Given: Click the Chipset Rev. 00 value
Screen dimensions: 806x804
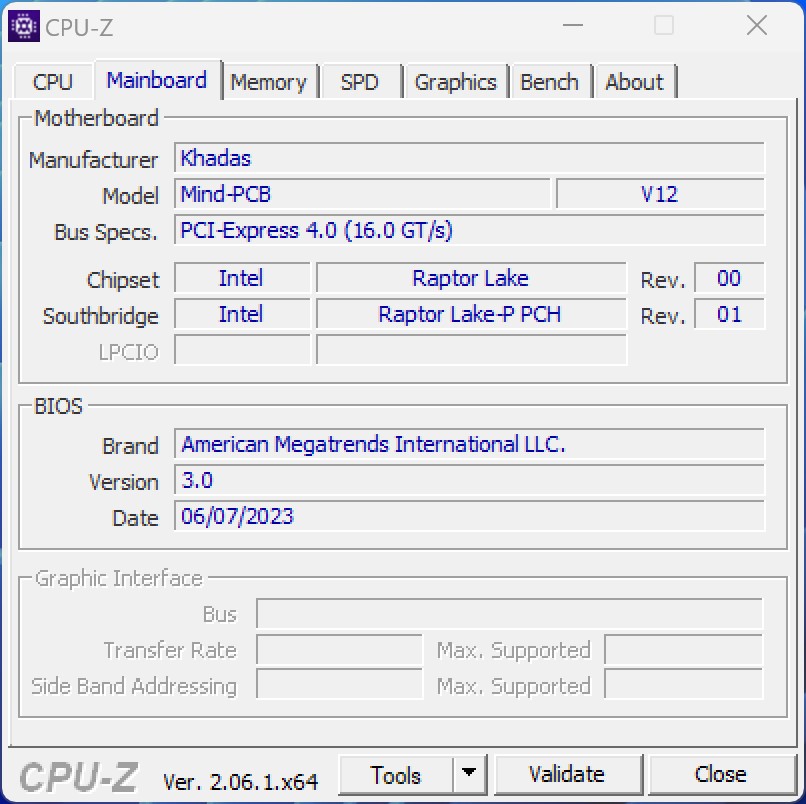Looking at the screenshot, I should pos(729,278).
